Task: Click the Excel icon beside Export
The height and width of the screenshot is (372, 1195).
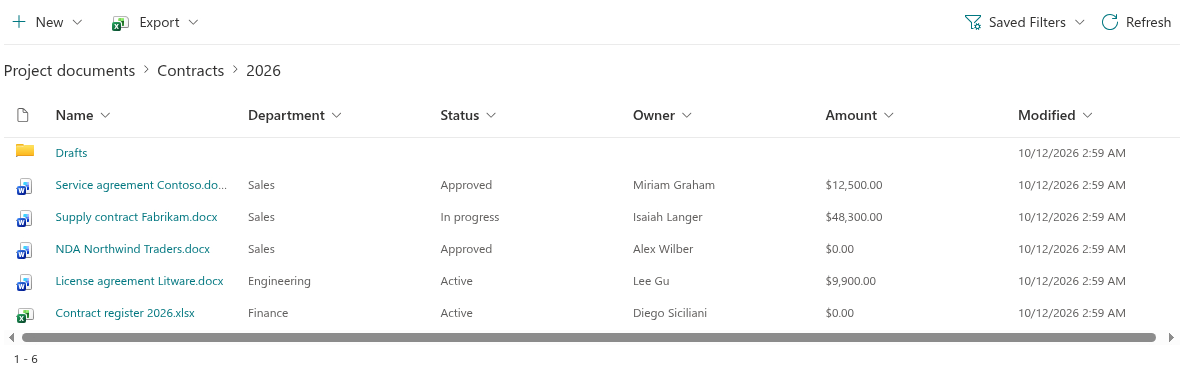Action: 120,23
